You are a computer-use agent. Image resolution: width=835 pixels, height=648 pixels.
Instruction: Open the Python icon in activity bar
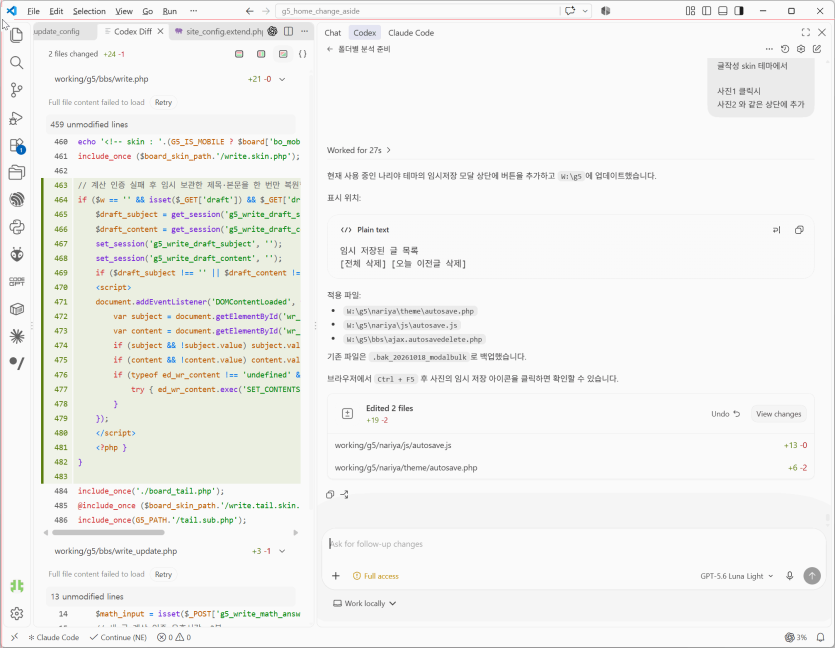(x=17, y=227)
